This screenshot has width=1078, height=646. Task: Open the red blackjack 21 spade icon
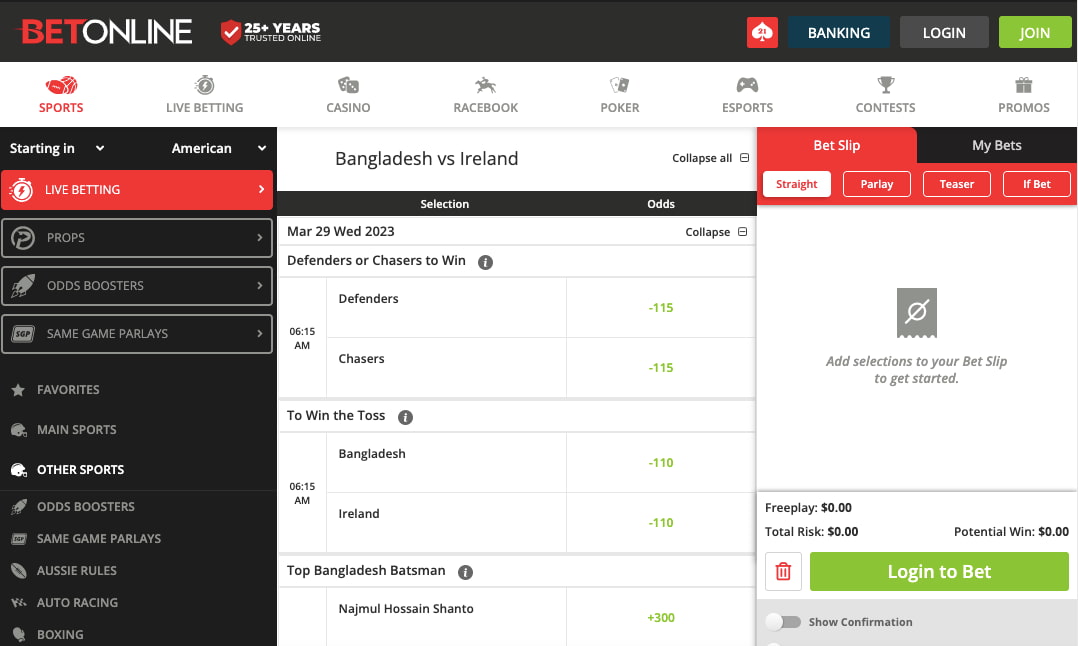tap(762, 32)
